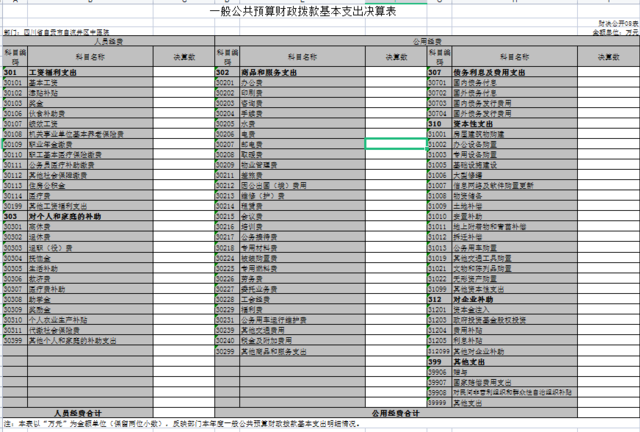Select the 办公费 cell
The width and height of the screenshot is (640, 432).
(252, 82)
